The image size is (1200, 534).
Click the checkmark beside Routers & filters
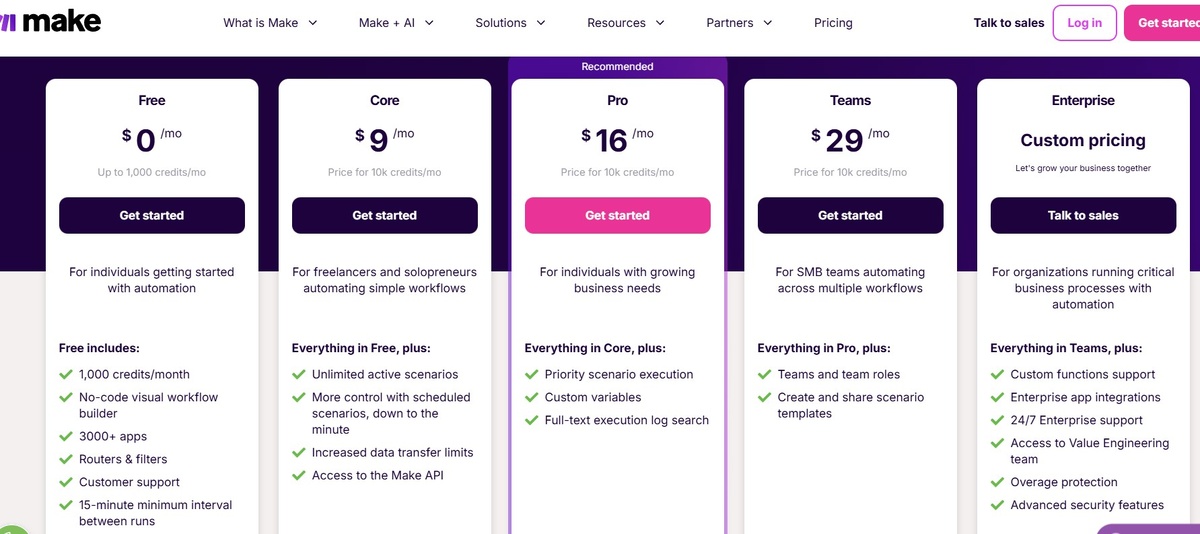click(x=66, y=460)
